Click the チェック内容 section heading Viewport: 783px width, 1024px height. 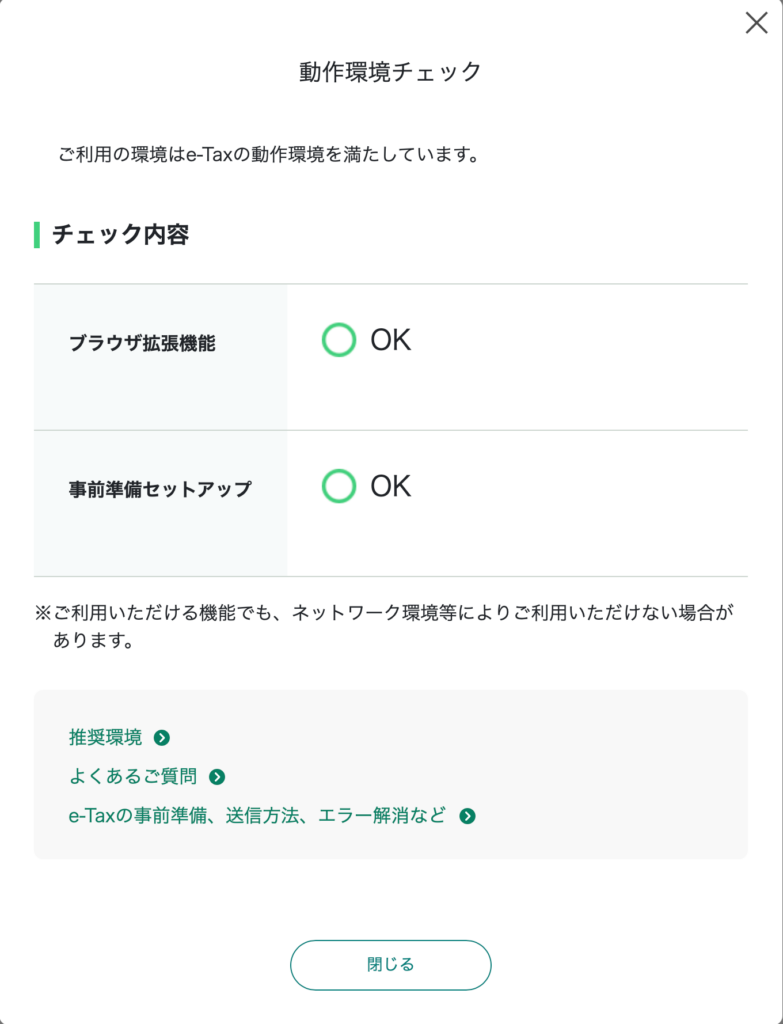pos(120,236)
